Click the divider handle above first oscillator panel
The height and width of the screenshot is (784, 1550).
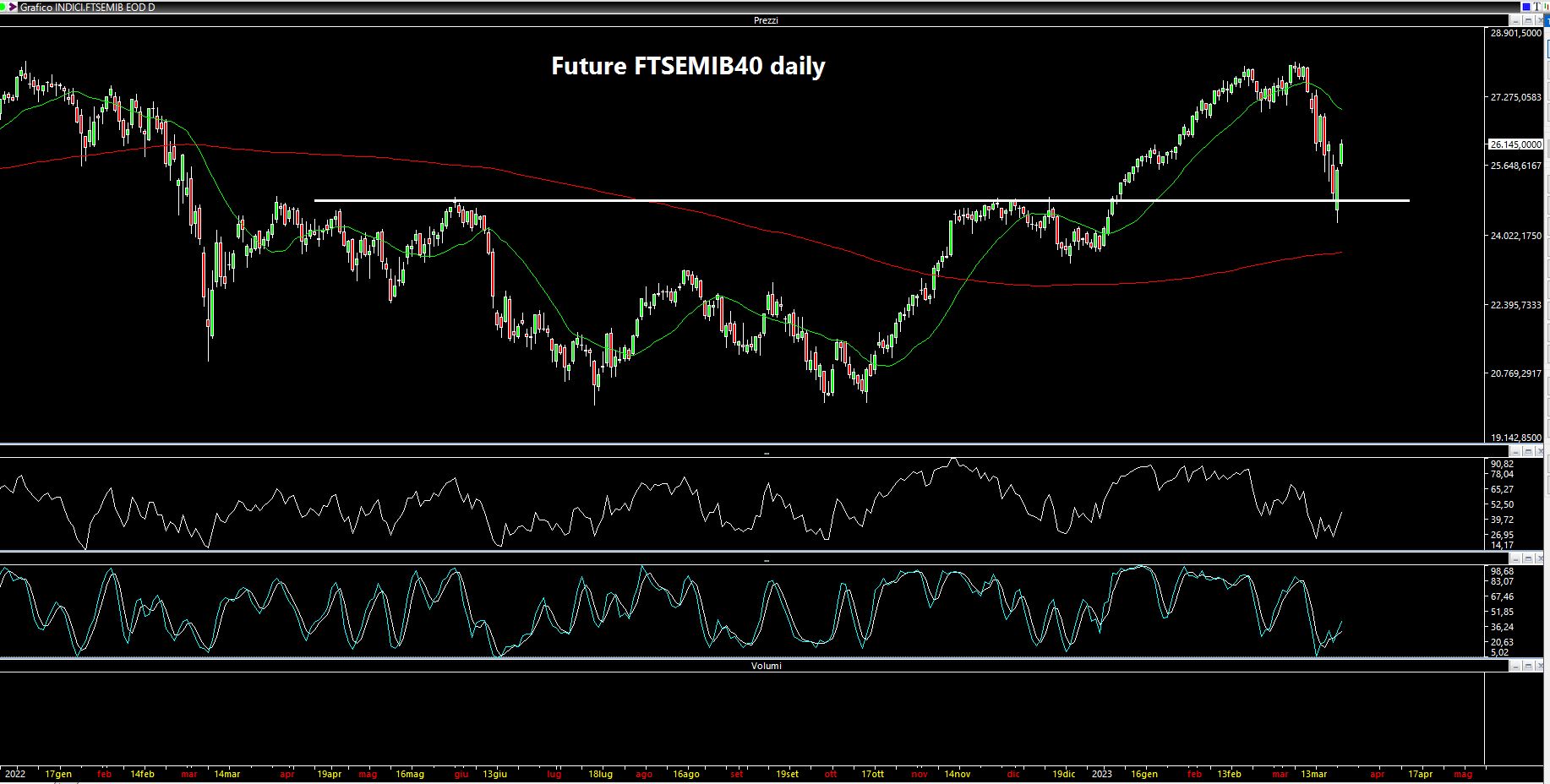[766, 454]
